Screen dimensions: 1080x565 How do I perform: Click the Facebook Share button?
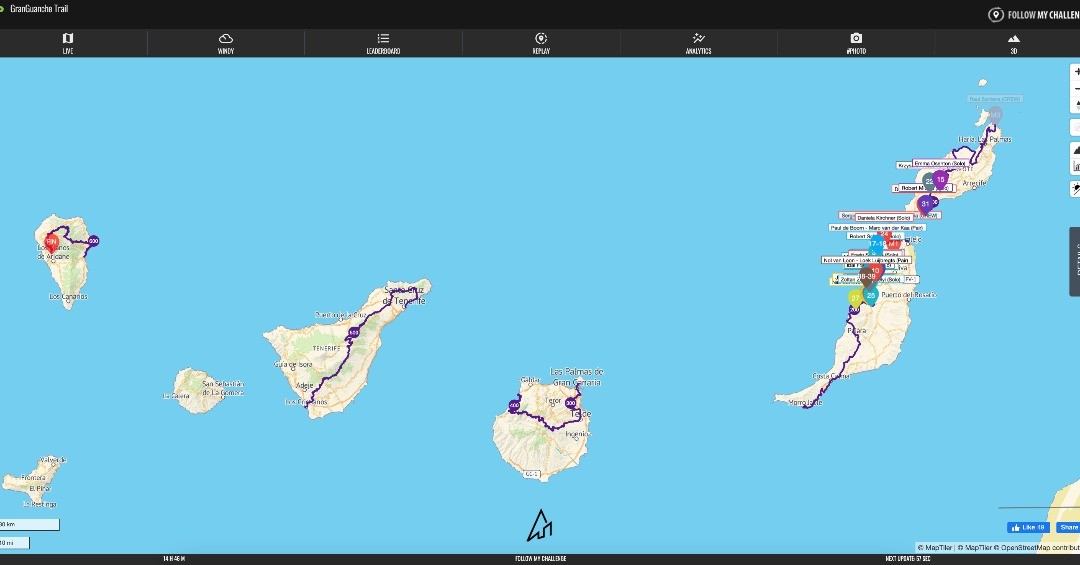tap(1068, 527)
